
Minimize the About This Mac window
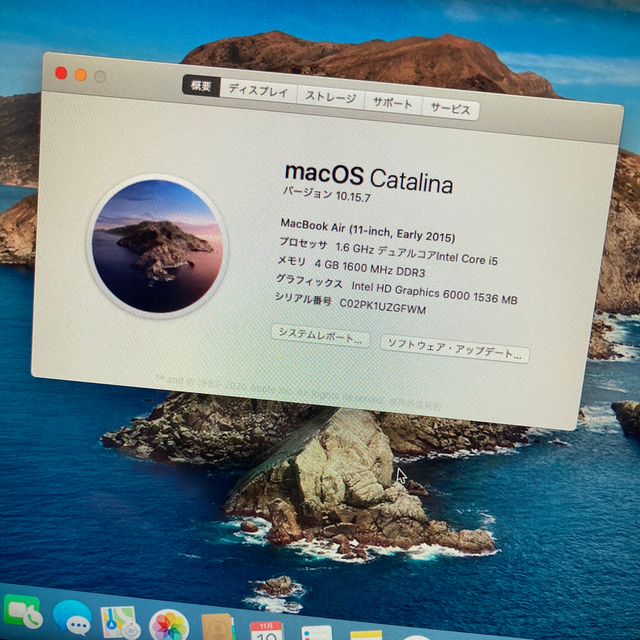click(81, 75)
